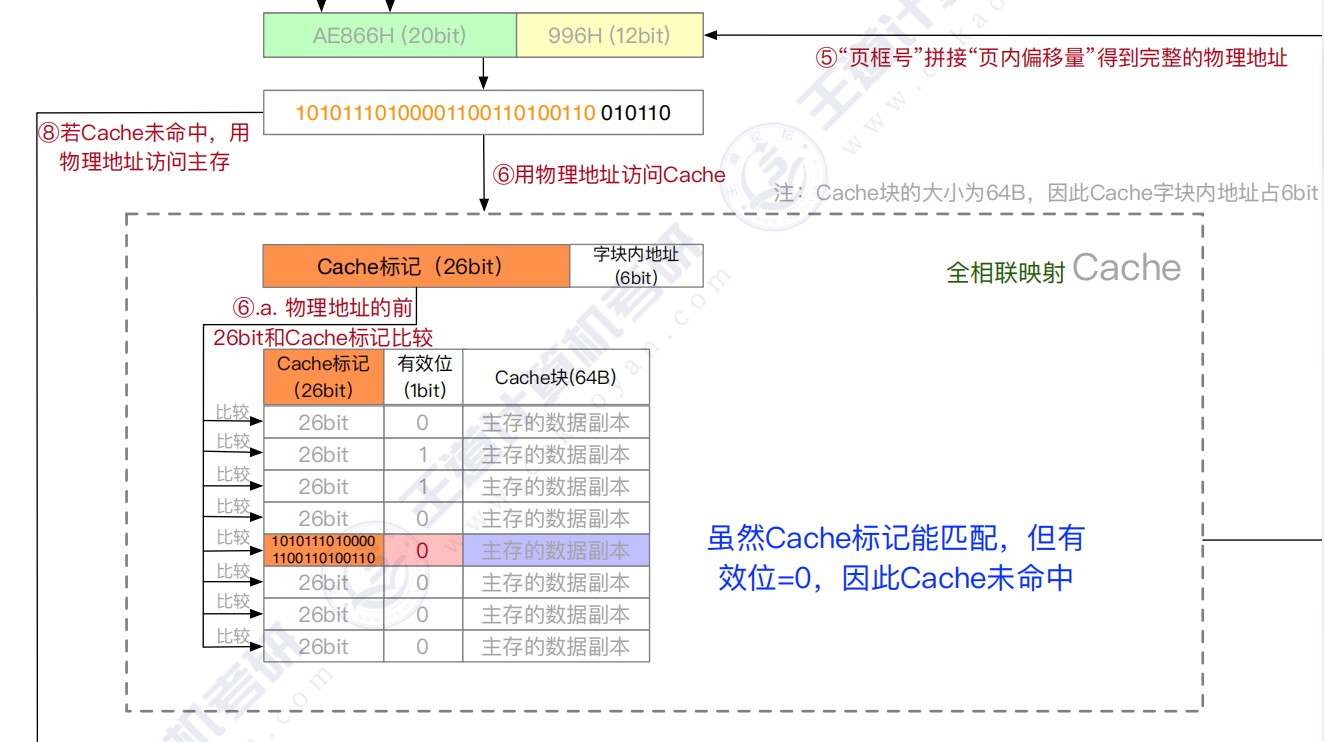Click the yellow 996H (12bit) box
Image resolution: width=1324 pixels, height=742 pixels.
point(609,35)
